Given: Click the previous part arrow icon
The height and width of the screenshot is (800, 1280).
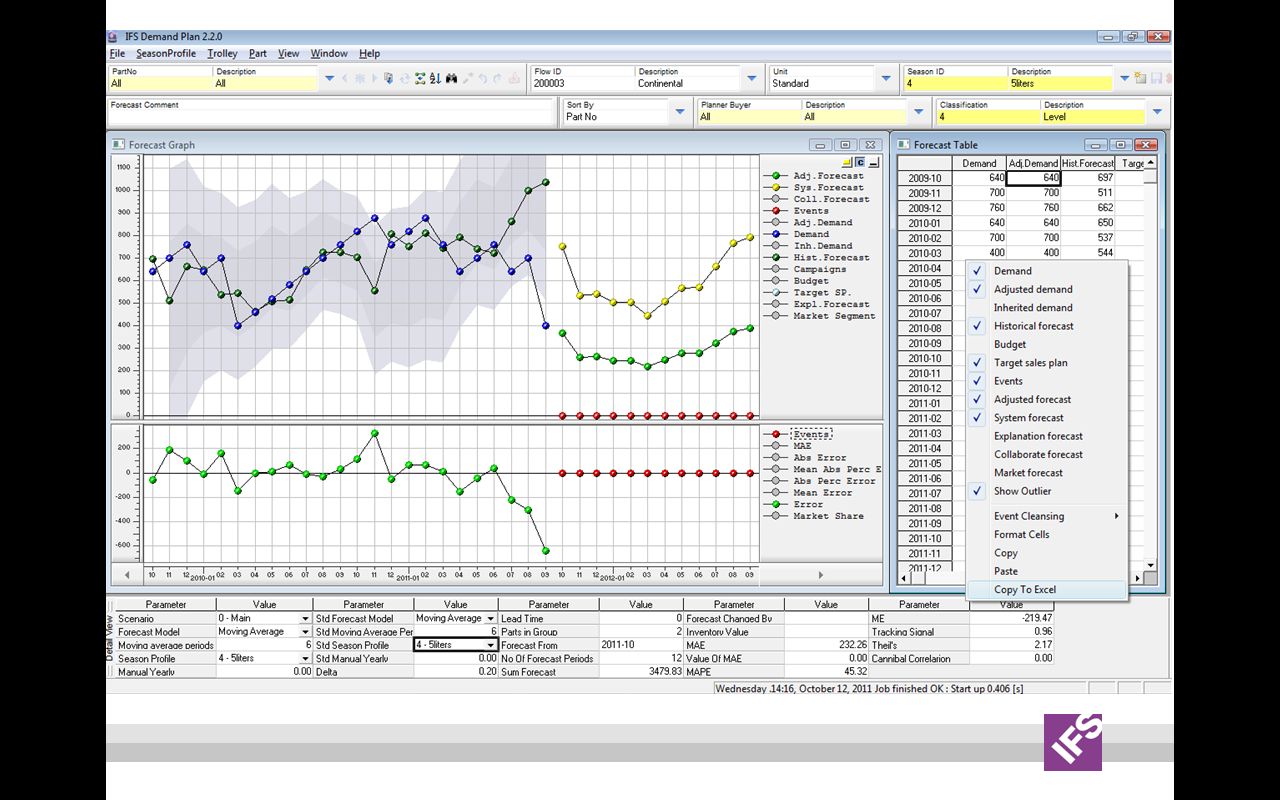Looking at the screenshot, I should [x=345, y=78].
